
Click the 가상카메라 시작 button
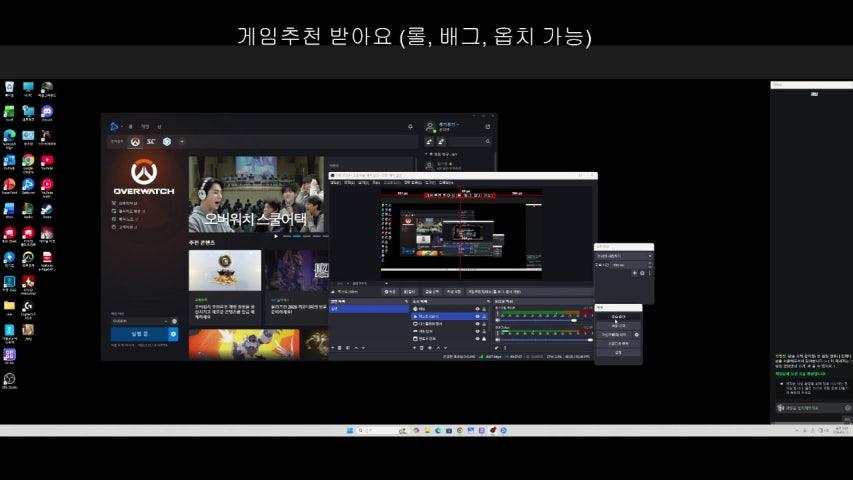[615, 334]
